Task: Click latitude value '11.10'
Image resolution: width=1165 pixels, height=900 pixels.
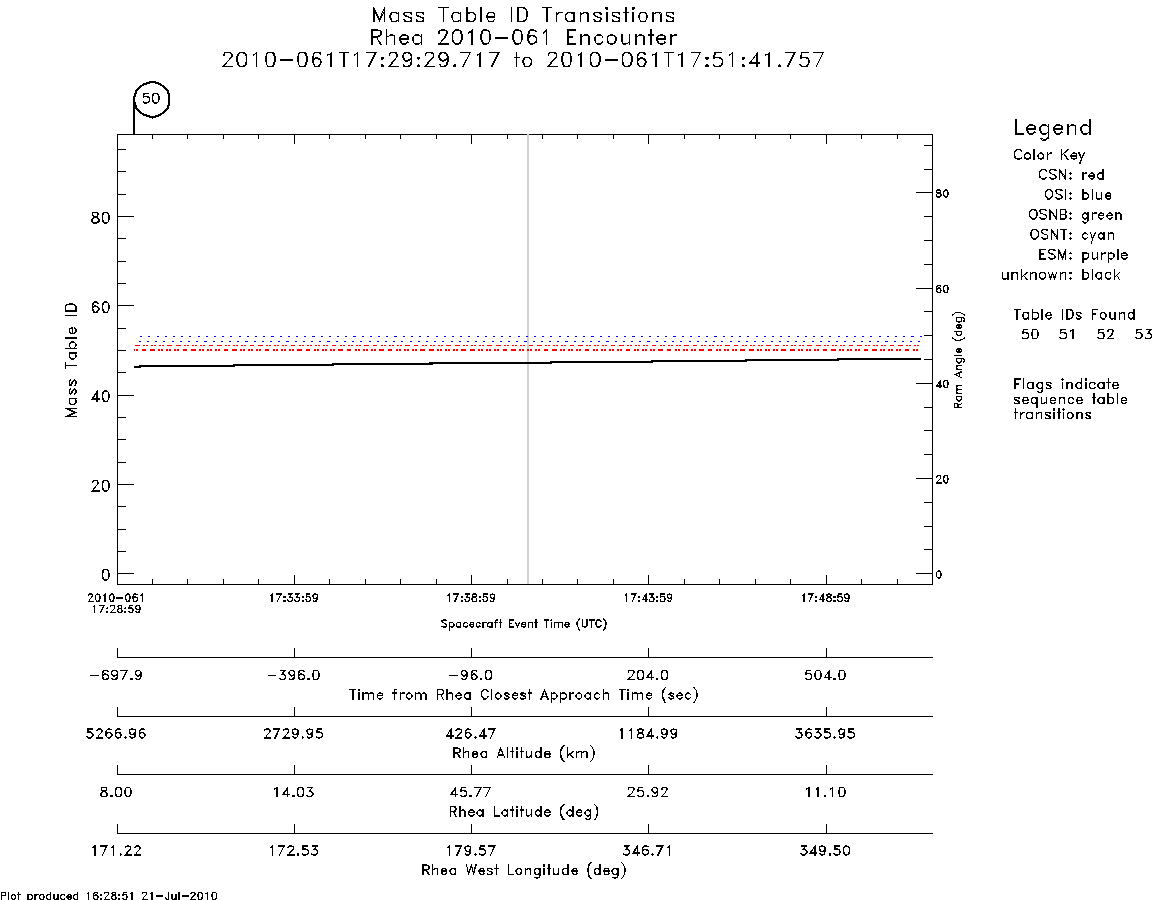Action: pos(825,792)
